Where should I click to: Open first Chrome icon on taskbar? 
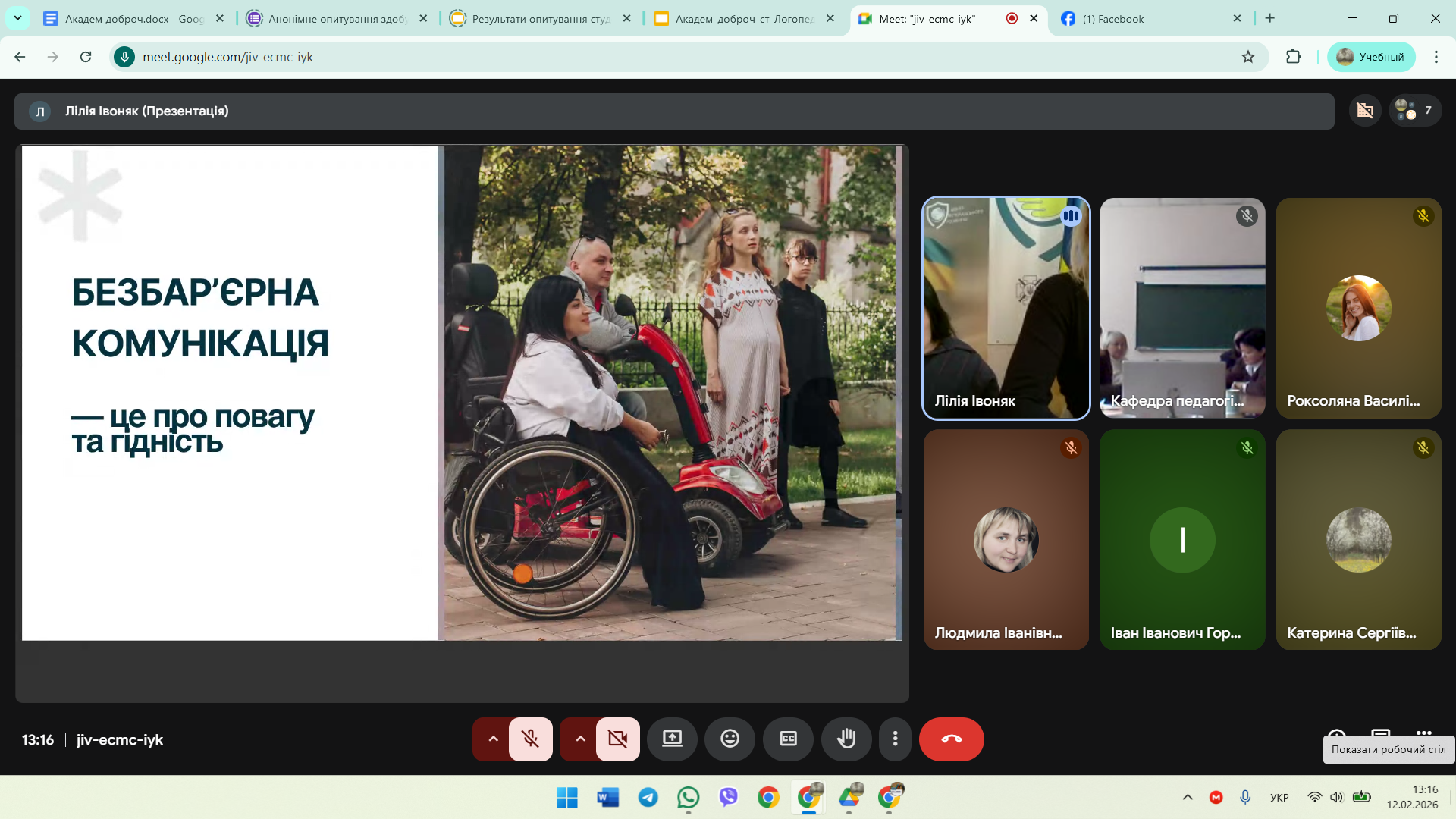(x=768, y=798)
